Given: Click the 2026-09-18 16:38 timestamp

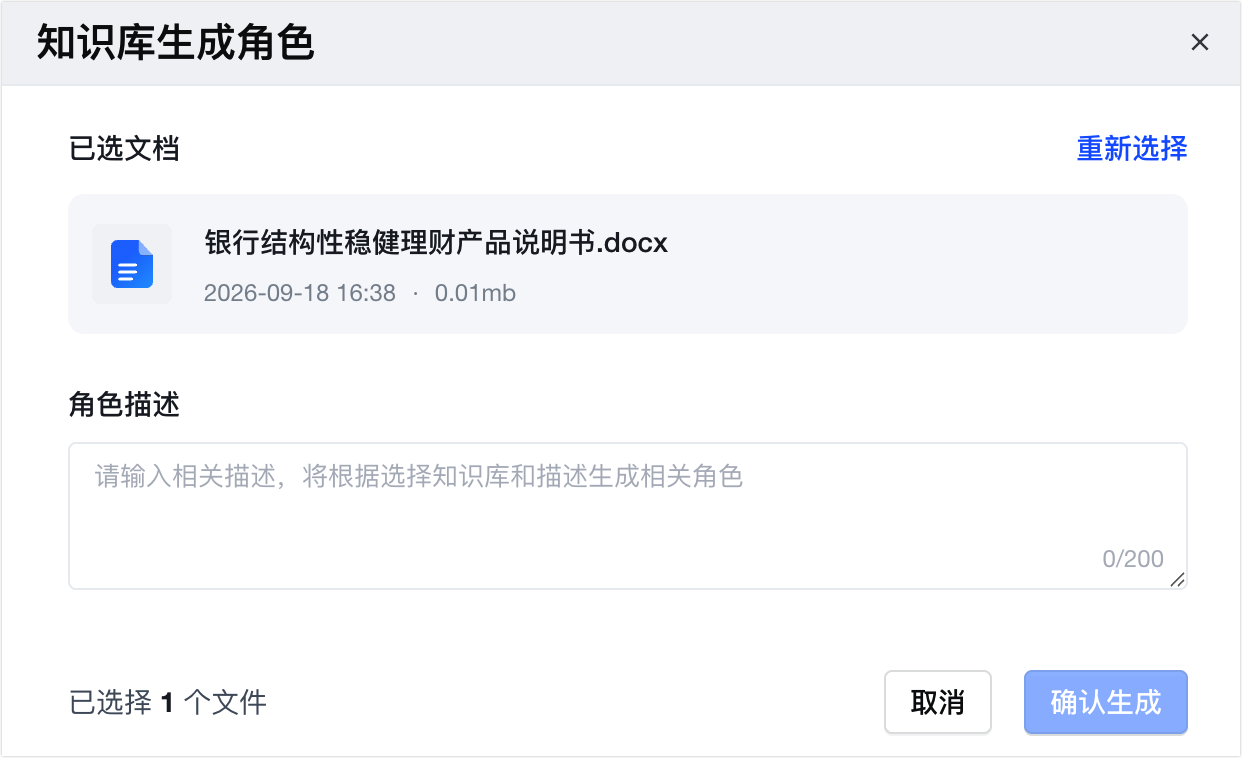Looking at the screenshot, I should pyautogui.click(x=300, y=294).
